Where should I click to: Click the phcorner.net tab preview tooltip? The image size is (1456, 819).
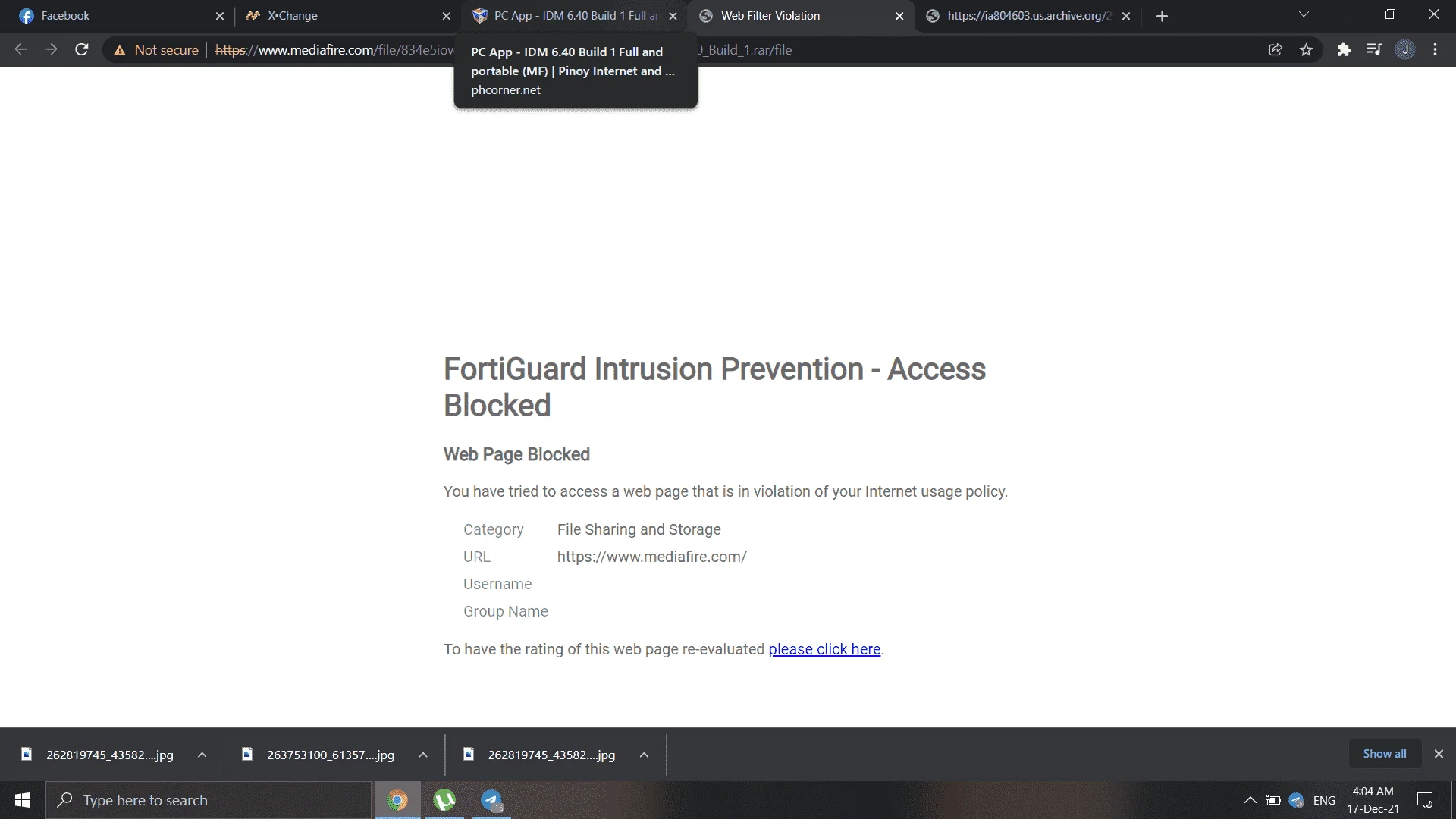pos(576,71)
